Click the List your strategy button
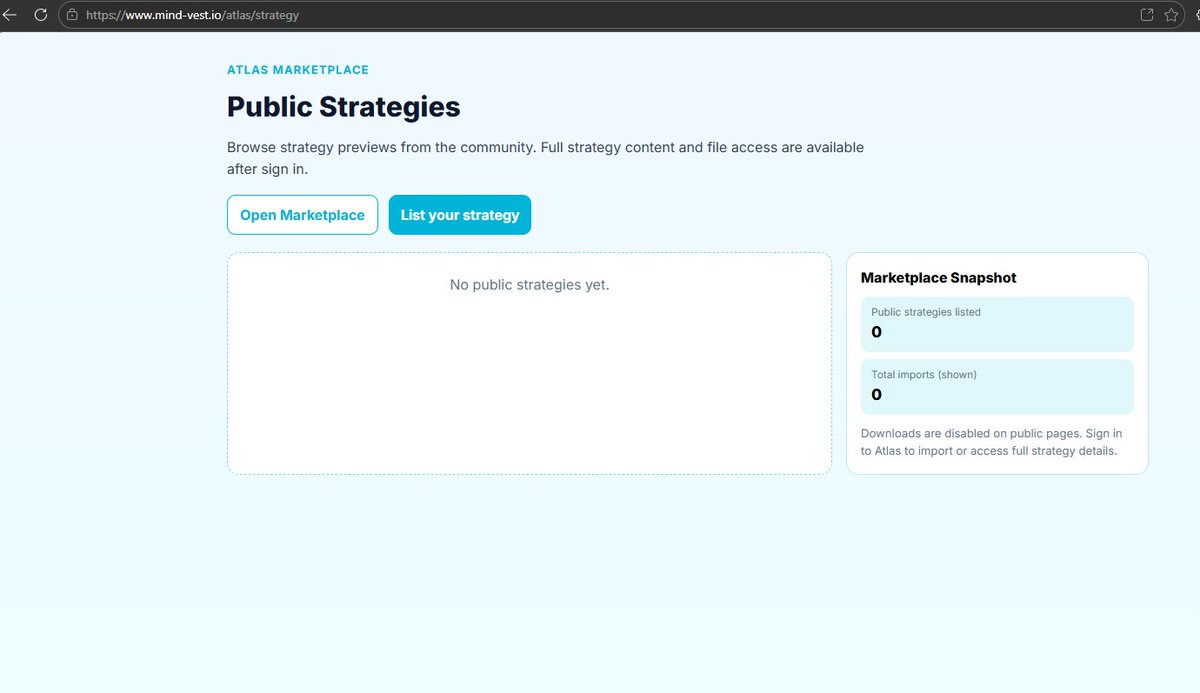 [460, 215]
